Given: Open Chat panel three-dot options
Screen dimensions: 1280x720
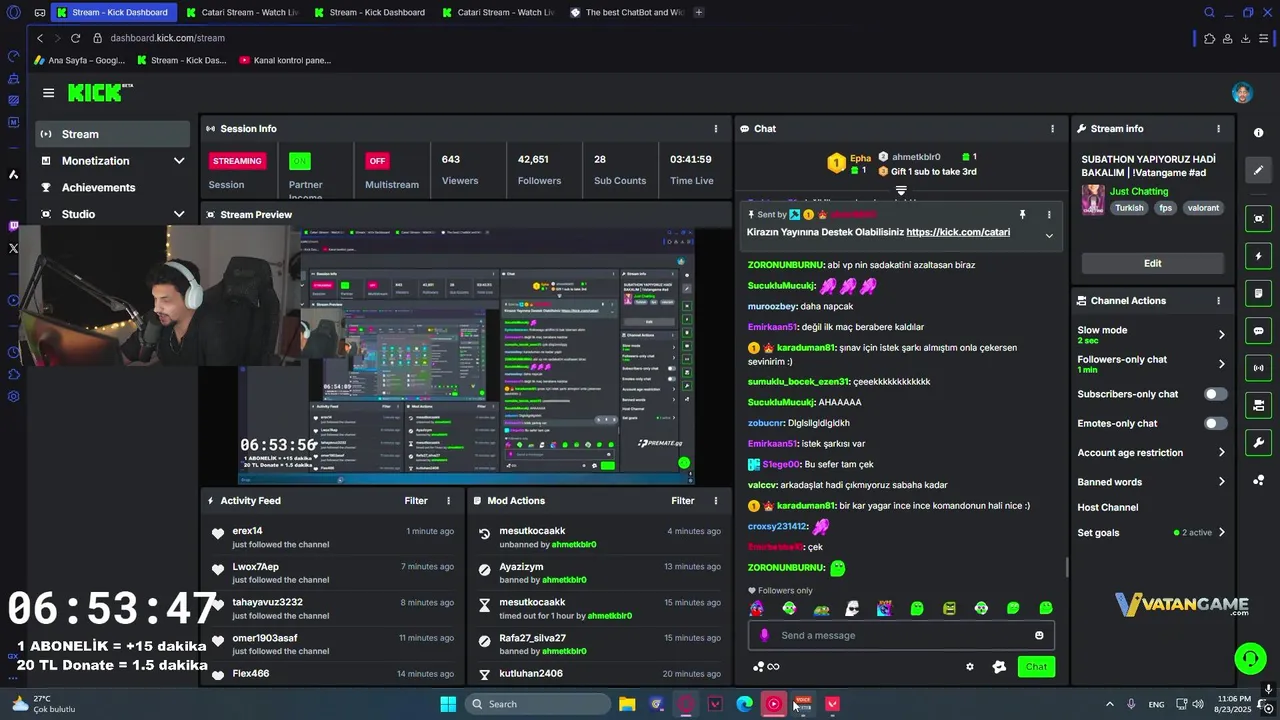Looking at the screenshot, I should coord(1052,129).
